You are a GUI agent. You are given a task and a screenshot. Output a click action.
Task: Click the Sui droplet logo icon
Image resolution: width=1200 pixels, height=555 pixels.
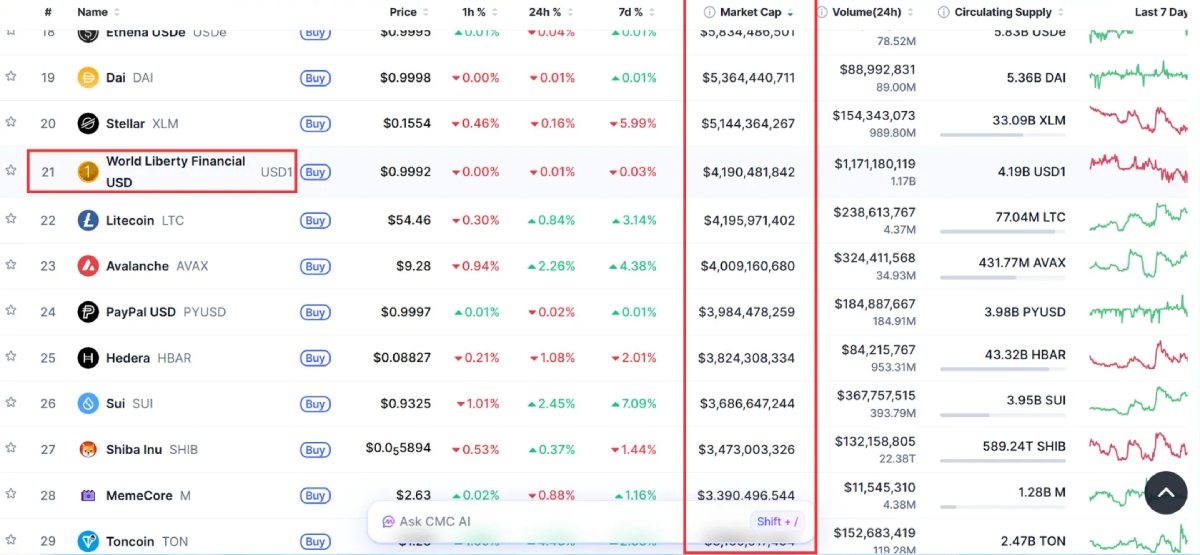[88, 404]
